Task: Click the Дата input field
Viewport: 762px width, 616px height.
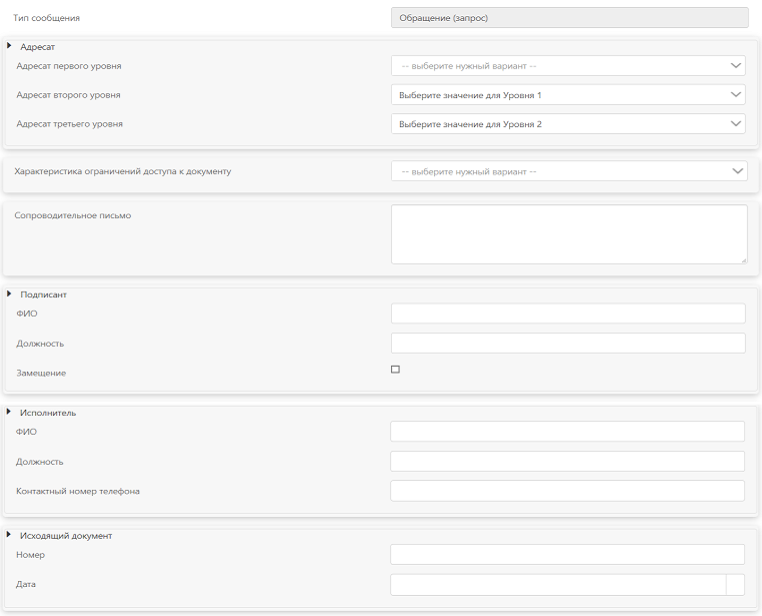Action: pos(557,585)
